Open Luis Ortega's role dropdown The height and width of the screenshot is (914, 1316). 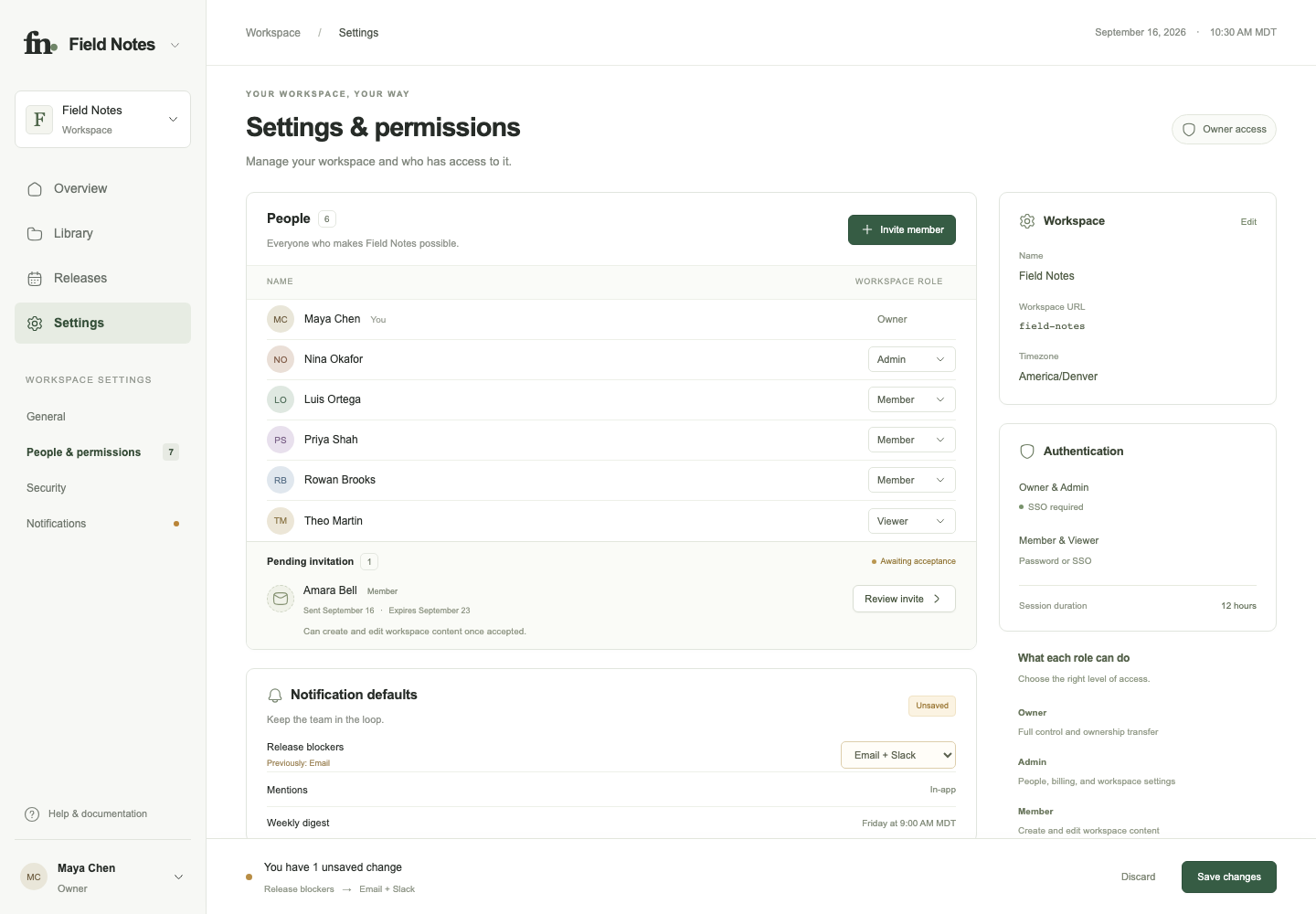[911, 399]
